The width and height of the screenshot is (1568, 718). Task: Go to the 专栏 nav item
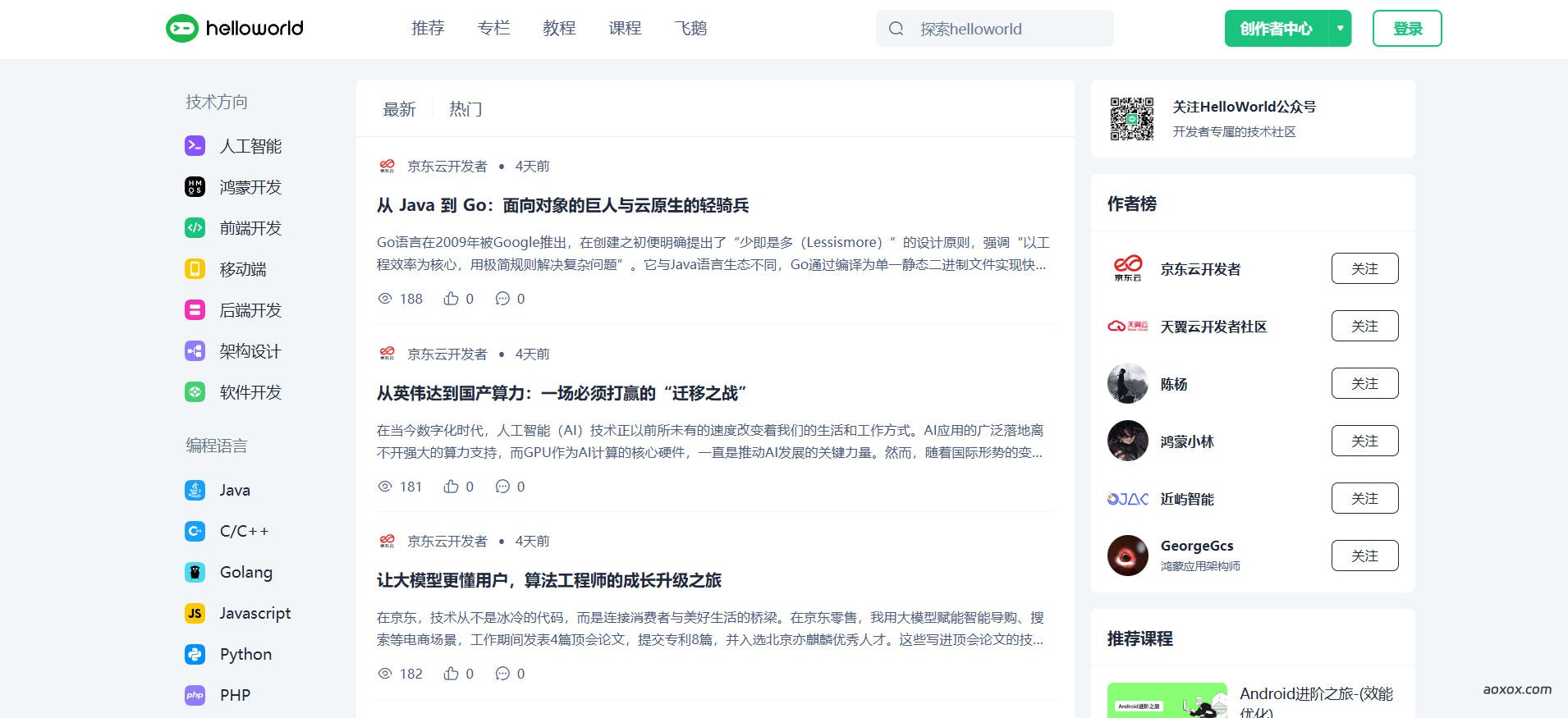pos(493,29)
